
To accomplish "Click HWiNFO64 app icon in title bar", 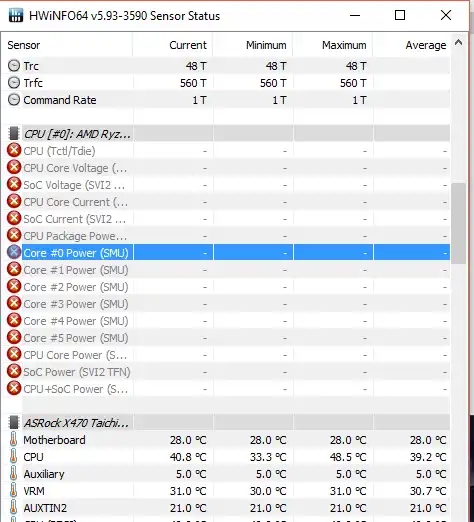I will click(x=16, y=15).
